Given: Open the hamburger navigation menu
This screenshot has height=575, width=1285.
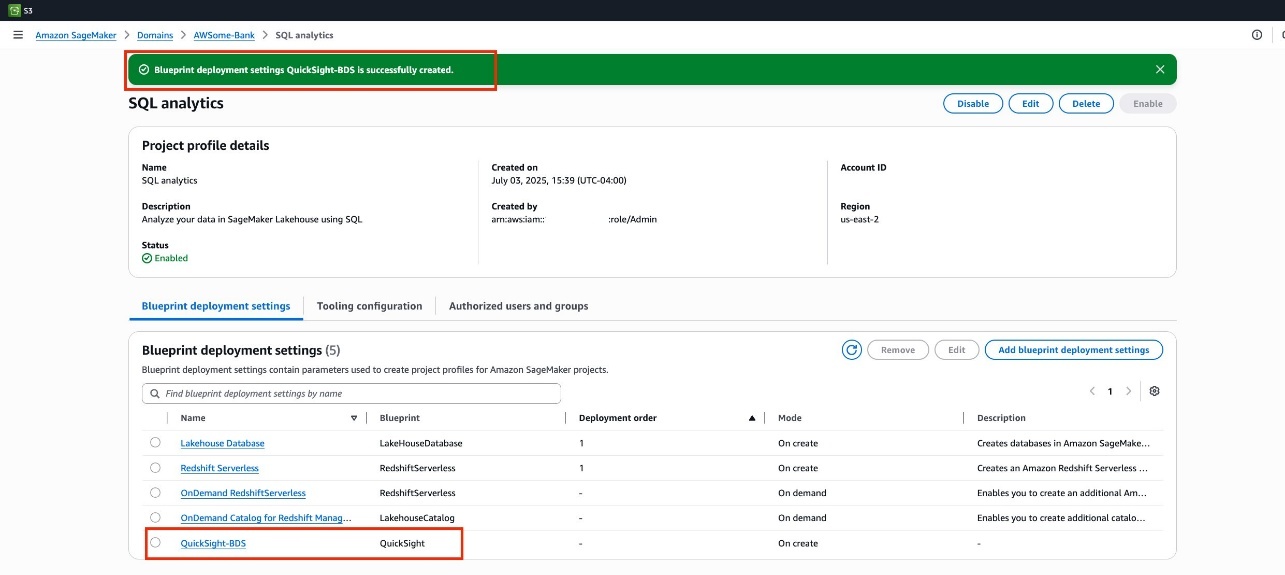Looking at the screenshot, I should (17, 35).
